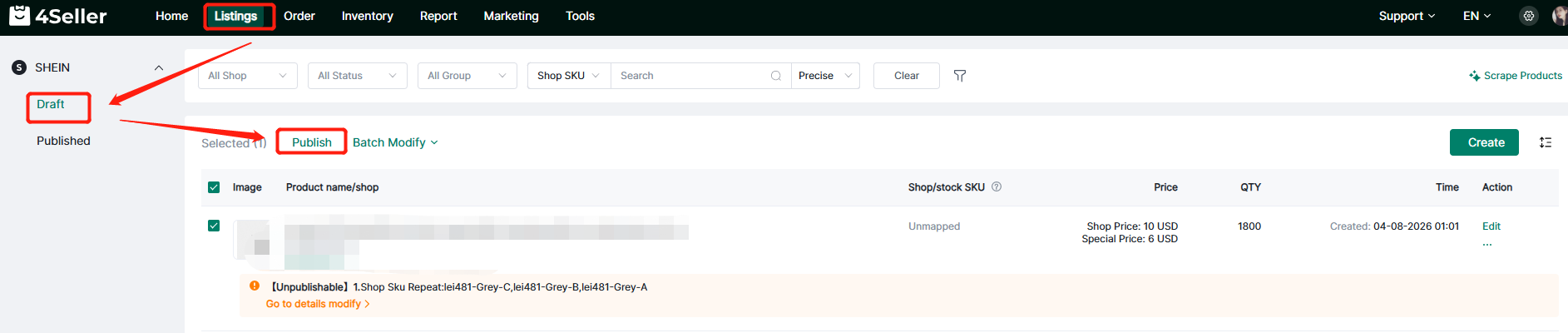Open the settings gear icon
Image resolution: width=1568 pixels, height=333 pixels.
coord(1528,16)
